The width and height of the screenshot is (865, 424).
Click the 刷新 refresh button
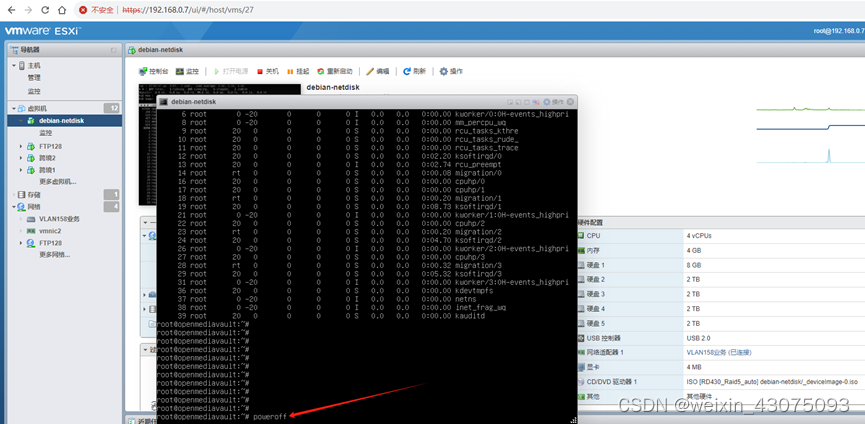point(414,71)
